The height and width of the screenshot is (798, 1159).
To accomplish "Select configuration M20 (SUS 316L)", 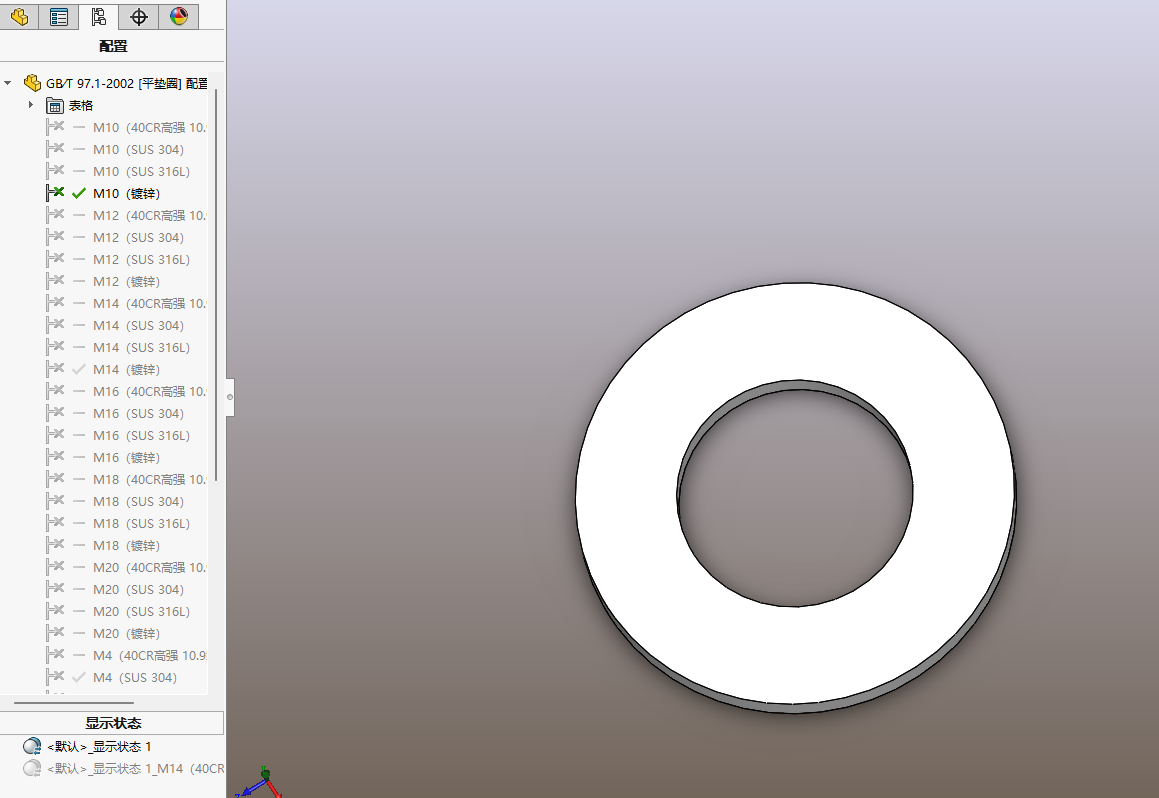I will click(141, 611).
